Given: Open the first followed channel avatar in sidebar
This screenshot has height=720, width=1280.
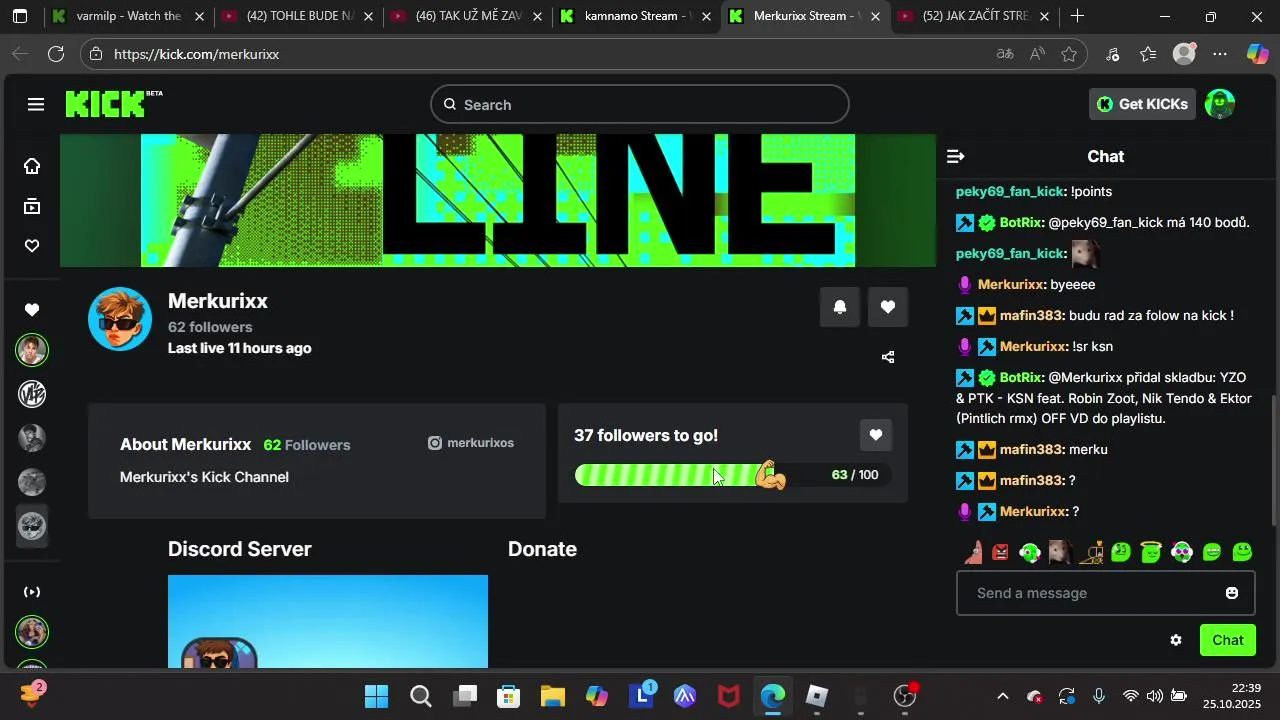Looking at the screenshot, I should coord(32,350).
